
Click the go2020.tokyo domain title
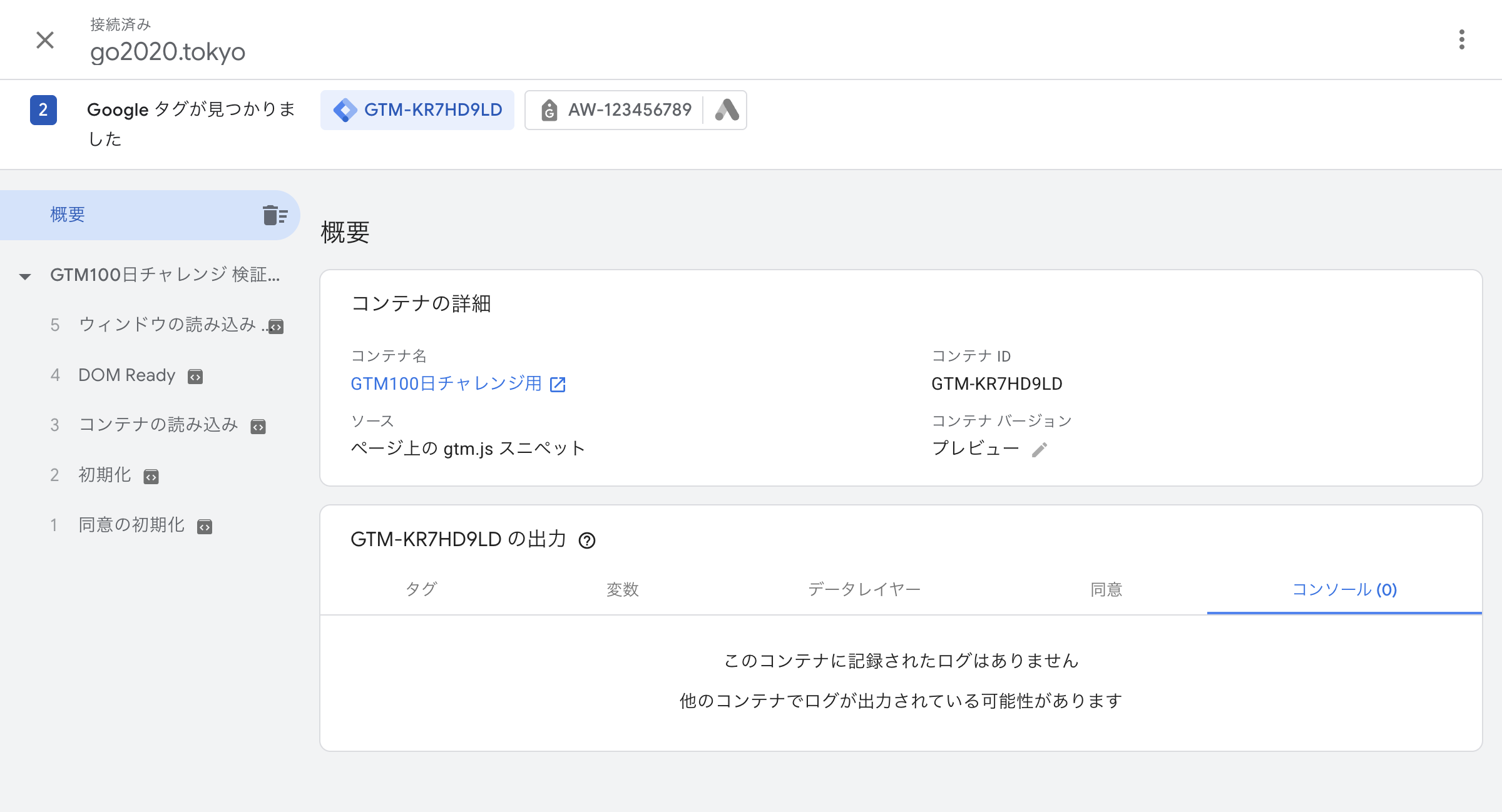point(168,52)
